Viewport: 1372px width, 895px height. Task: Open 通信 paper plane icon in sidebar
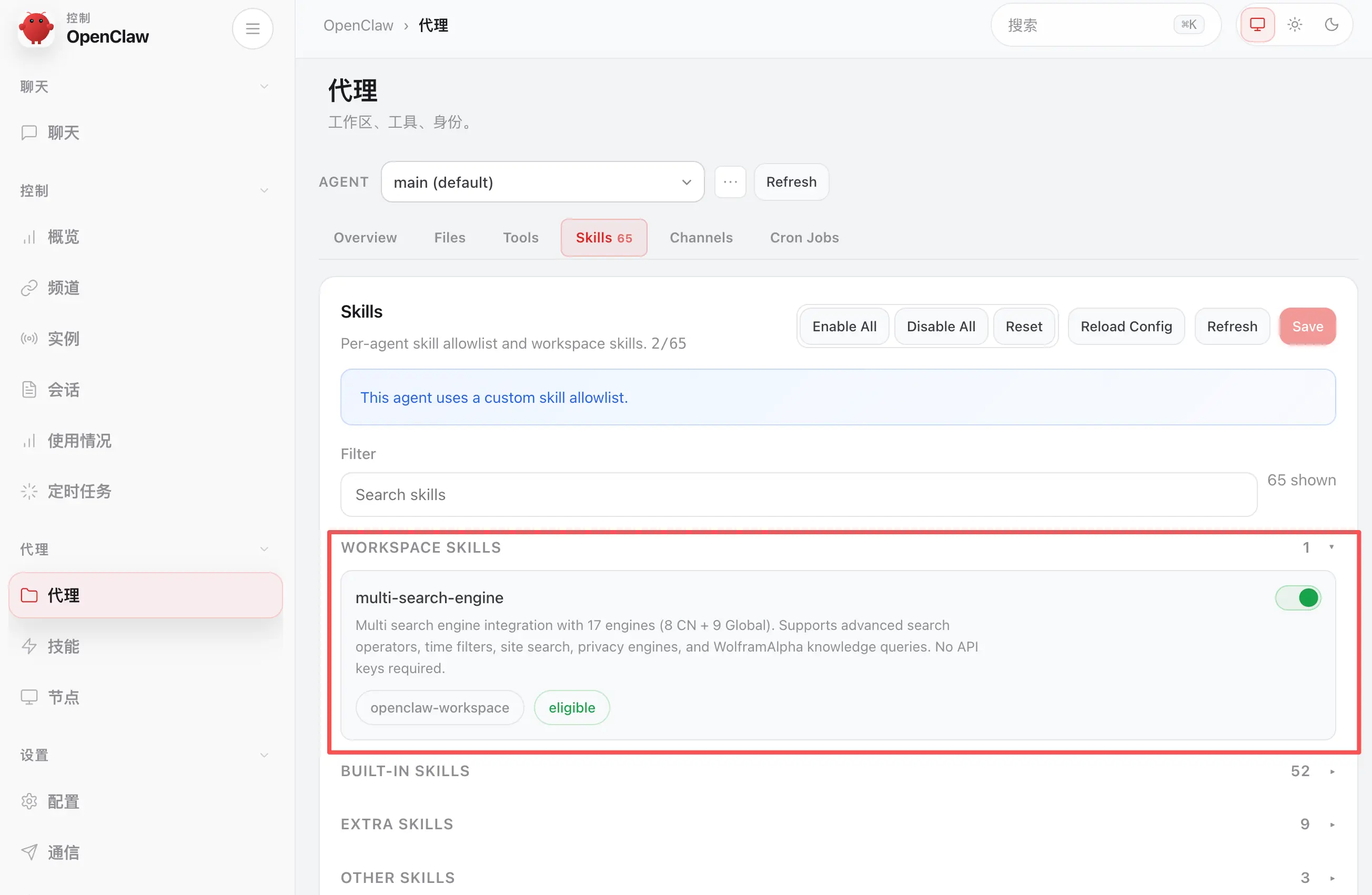click(29, 852)
